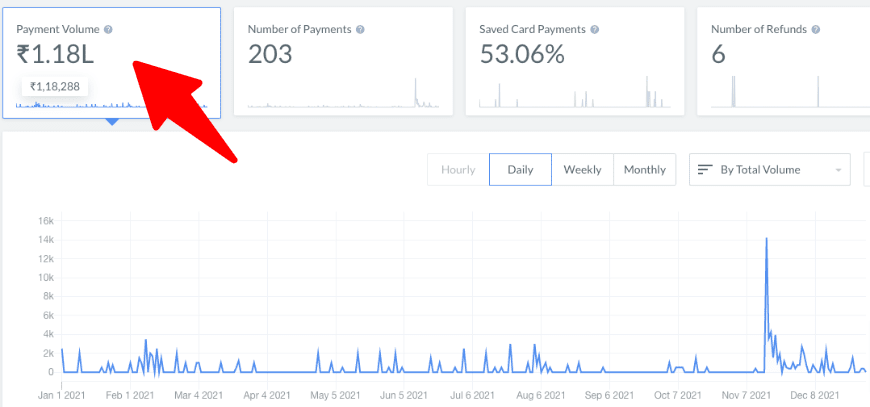The width and height of the screenshot is (870, 407).
Task: Click the Saved Card Payments help icon
Action: pyautogui.click(x=595, y=29)
